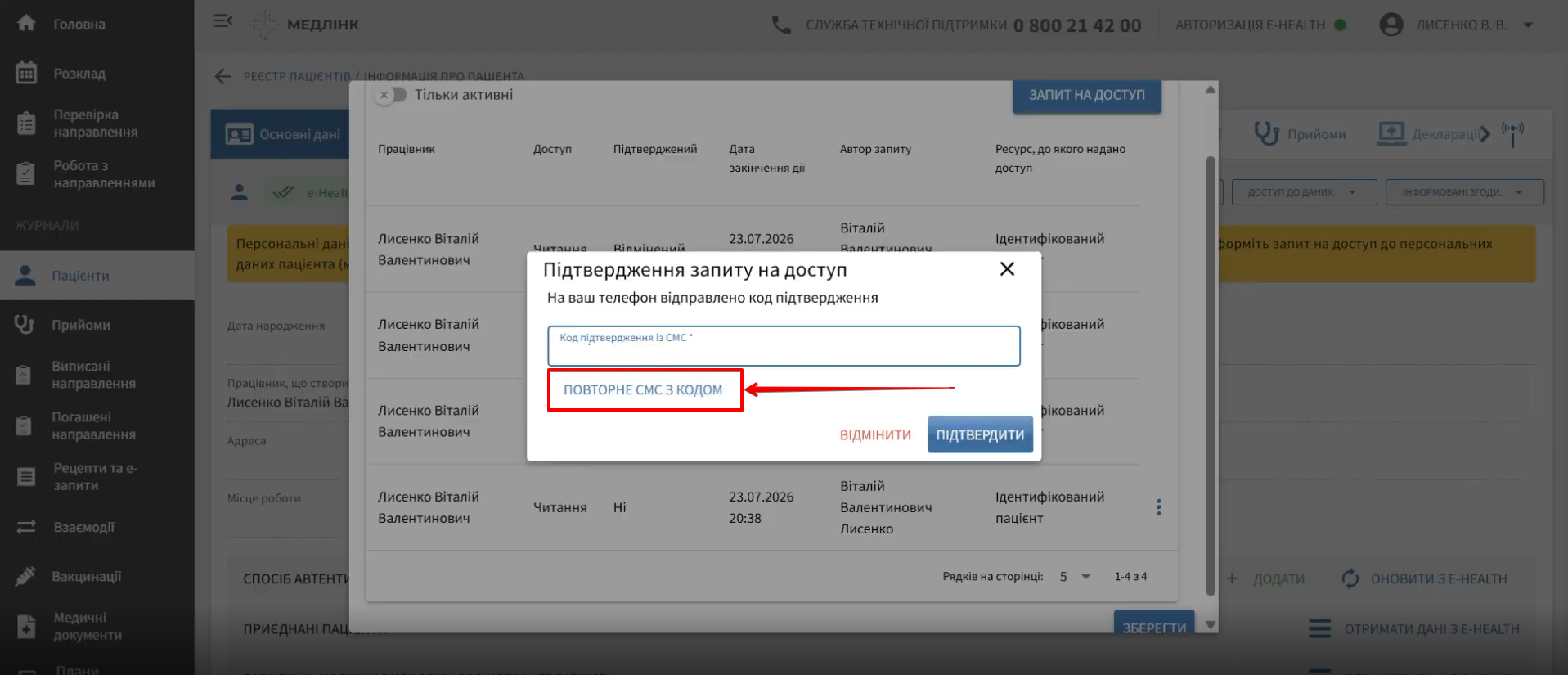
Task: Click the 23.07.2026 20:38 date cell
Action: tap(762, 507)
